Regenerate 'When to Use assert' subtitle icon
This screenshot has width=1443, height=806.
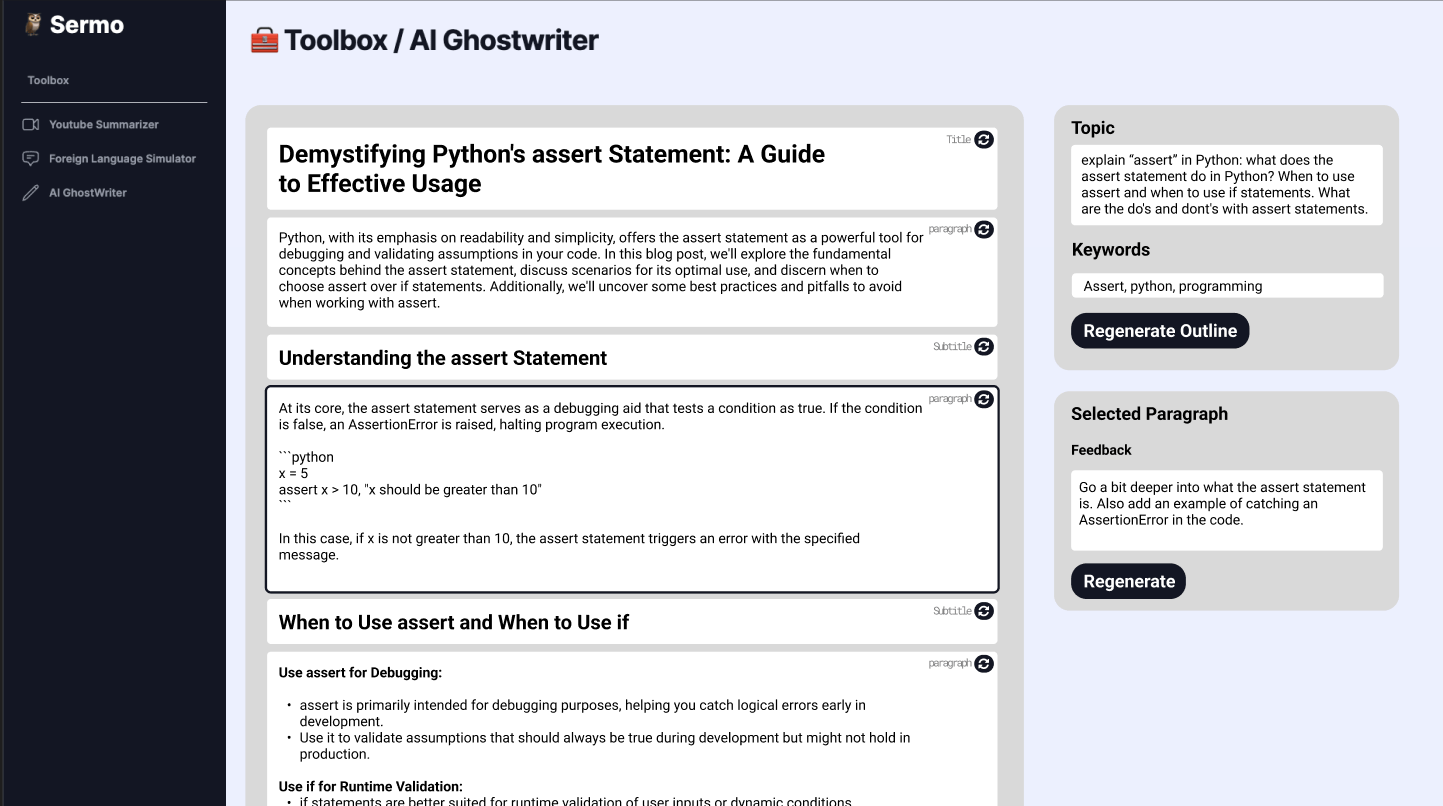click(x=984, y=611)
